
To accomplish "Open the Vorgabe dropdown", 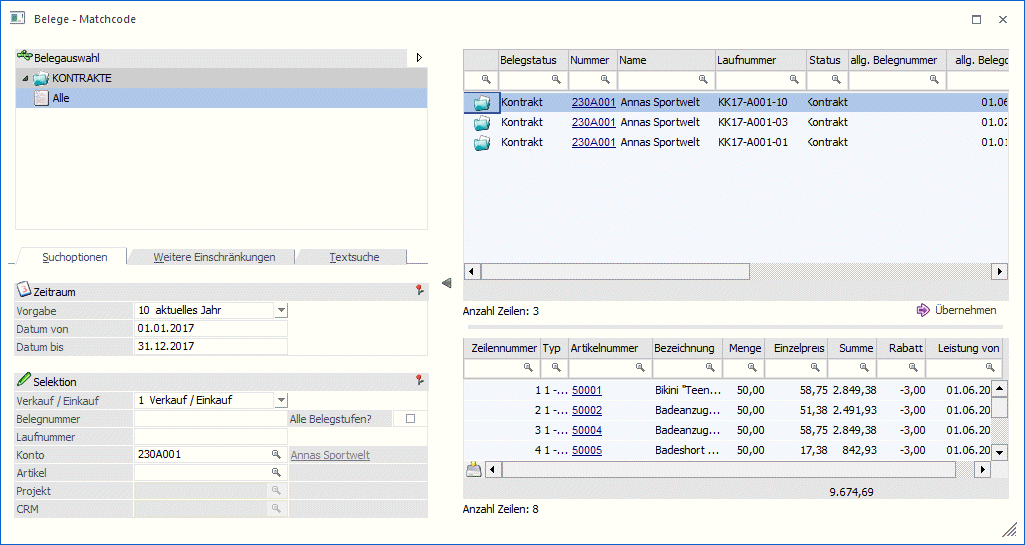I will point(281,310).
